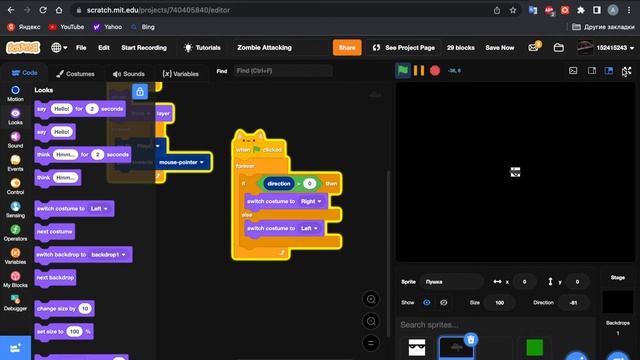Screen dimensions: 640x360
Task: Click the sprite x position field
Action: click(x=524, y=282)
